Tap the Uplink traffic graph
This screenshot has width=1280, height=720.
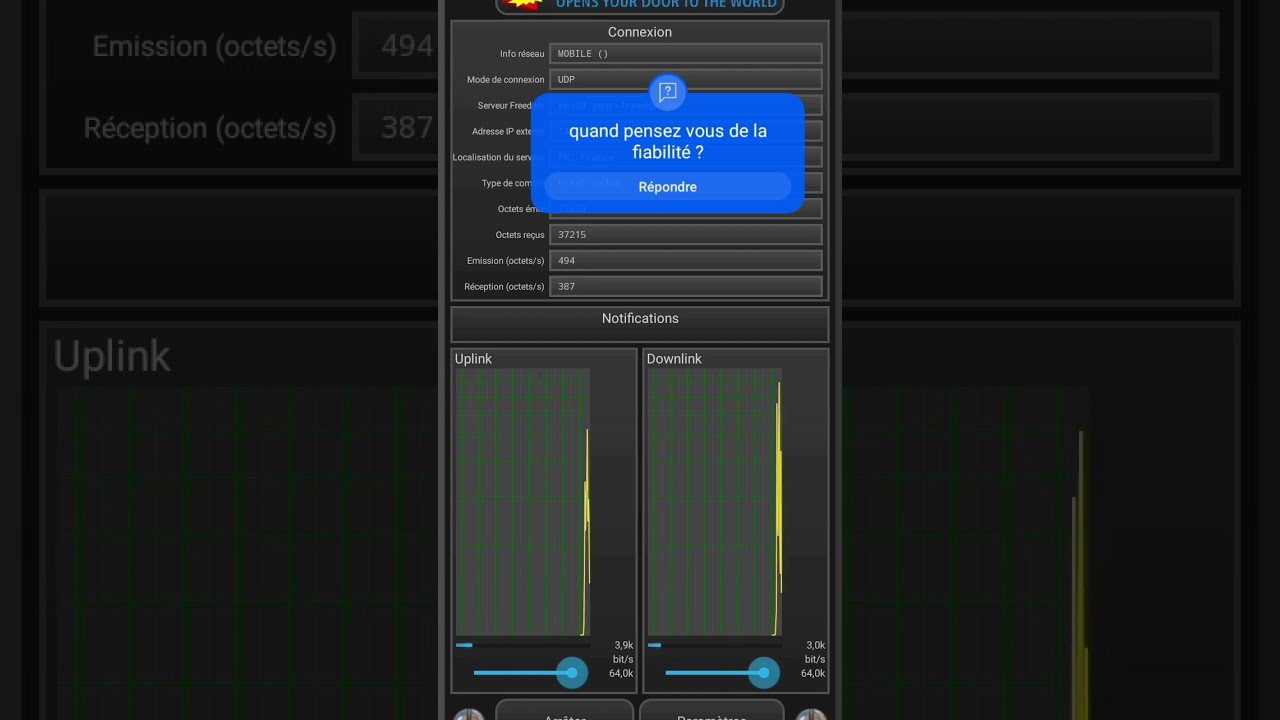click(523, 502)
